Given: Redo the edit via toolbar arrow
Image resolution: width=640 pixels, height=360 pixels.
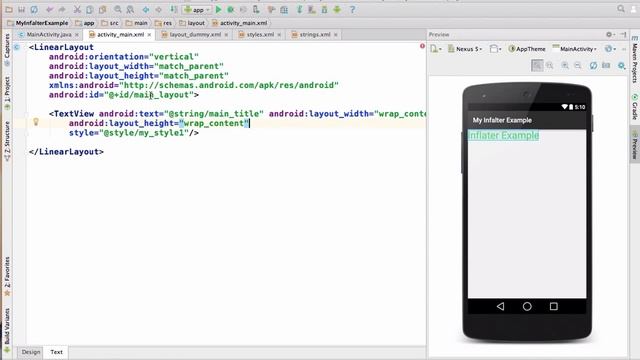Looking at the screenshot, I should point(62,9).
